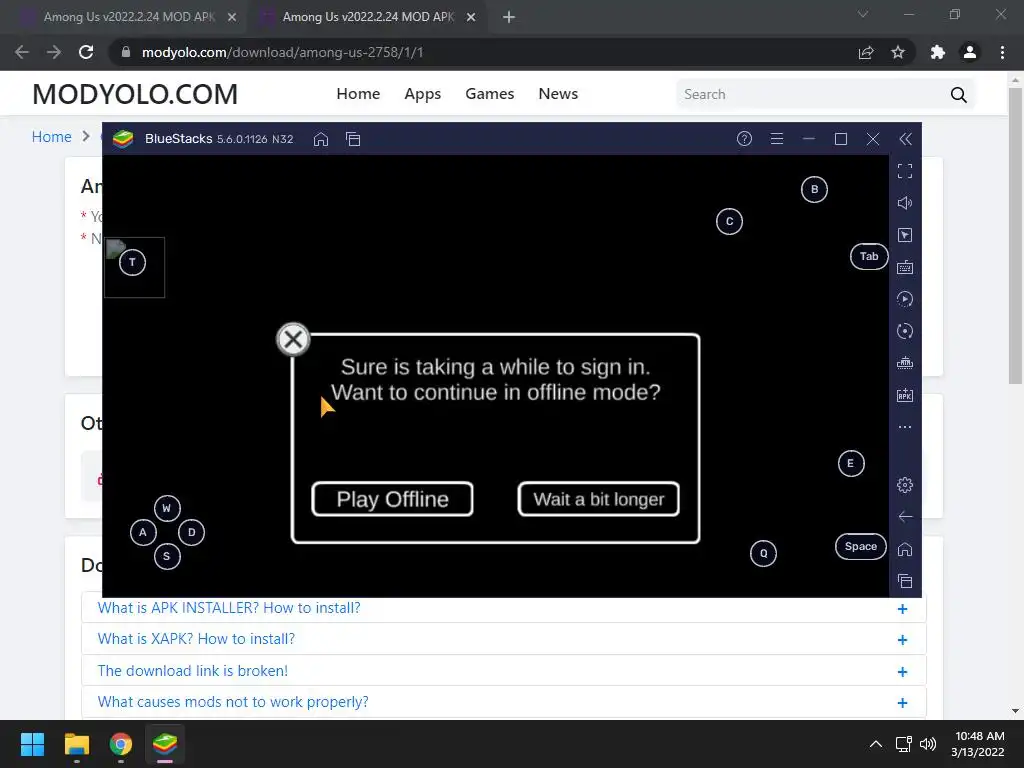This screenshot has height=768, width=1024.
Task: Click the BlueStacks sidebar icon just below the keyboard icon
Action: [x=904, y=299]
